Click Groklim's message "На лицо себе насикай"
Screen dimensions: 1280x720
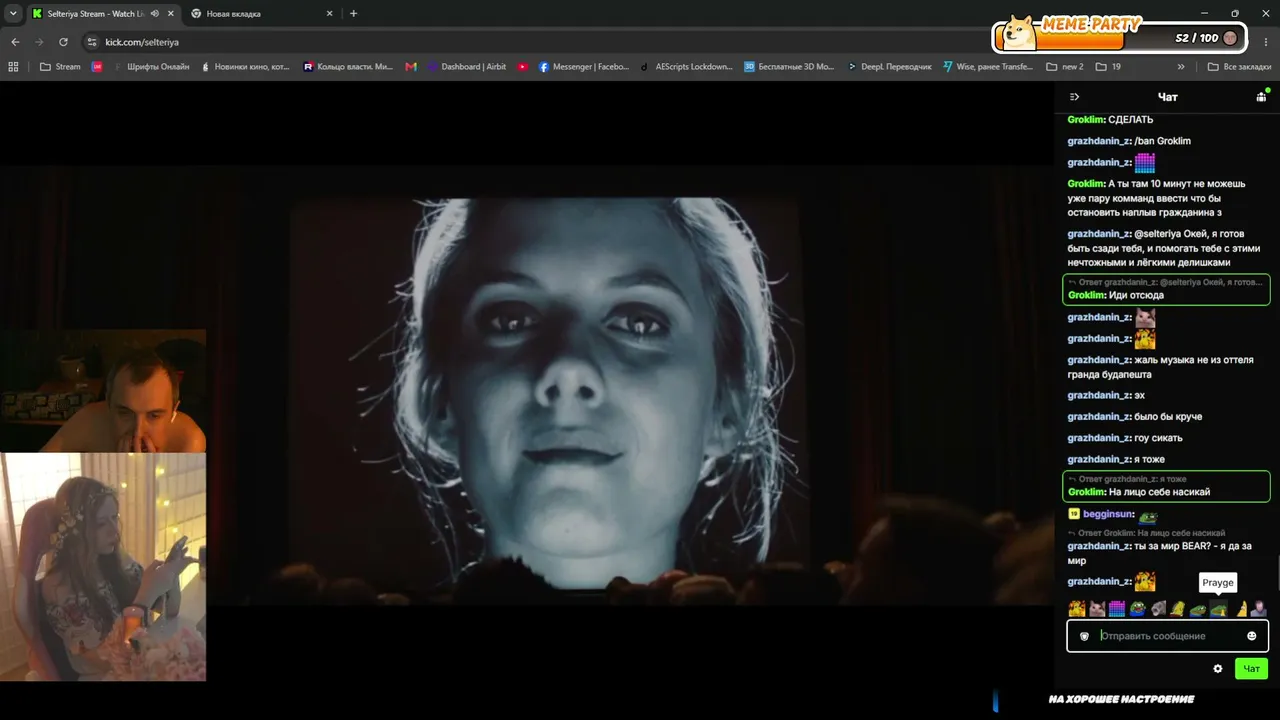(1166, 486)
